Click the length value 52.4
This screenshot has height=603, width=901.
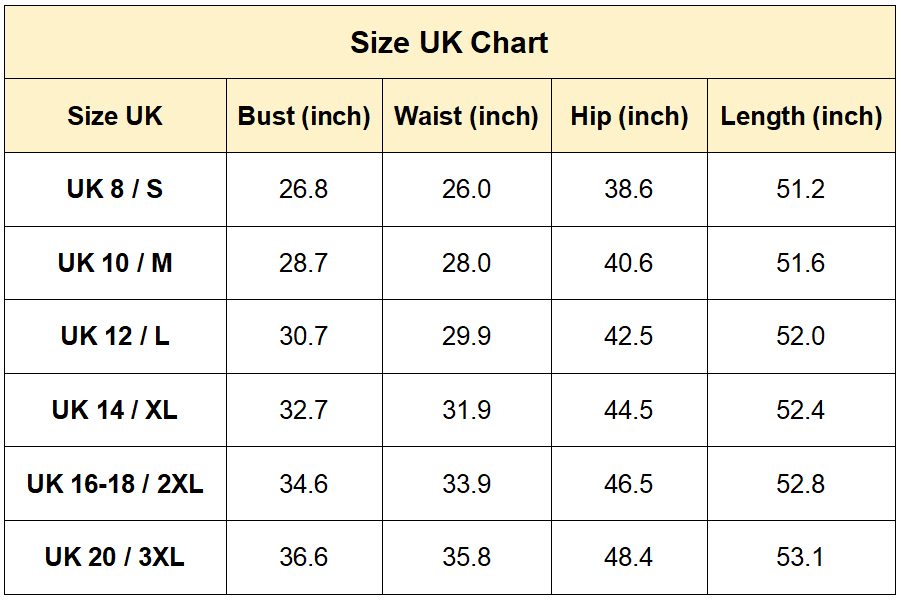click(x=800, y=410)
